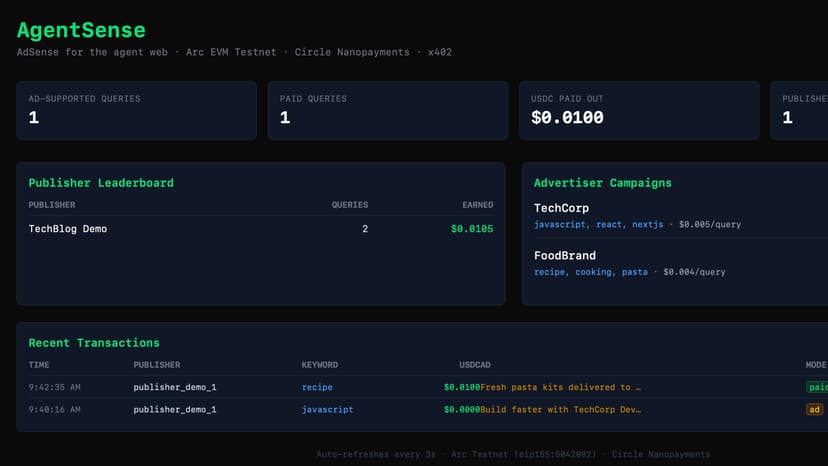This screenshot has height=466, width=828.
Task: Click the KEYWORD column header
Action: pyautogui.click(x=319, y=365)
